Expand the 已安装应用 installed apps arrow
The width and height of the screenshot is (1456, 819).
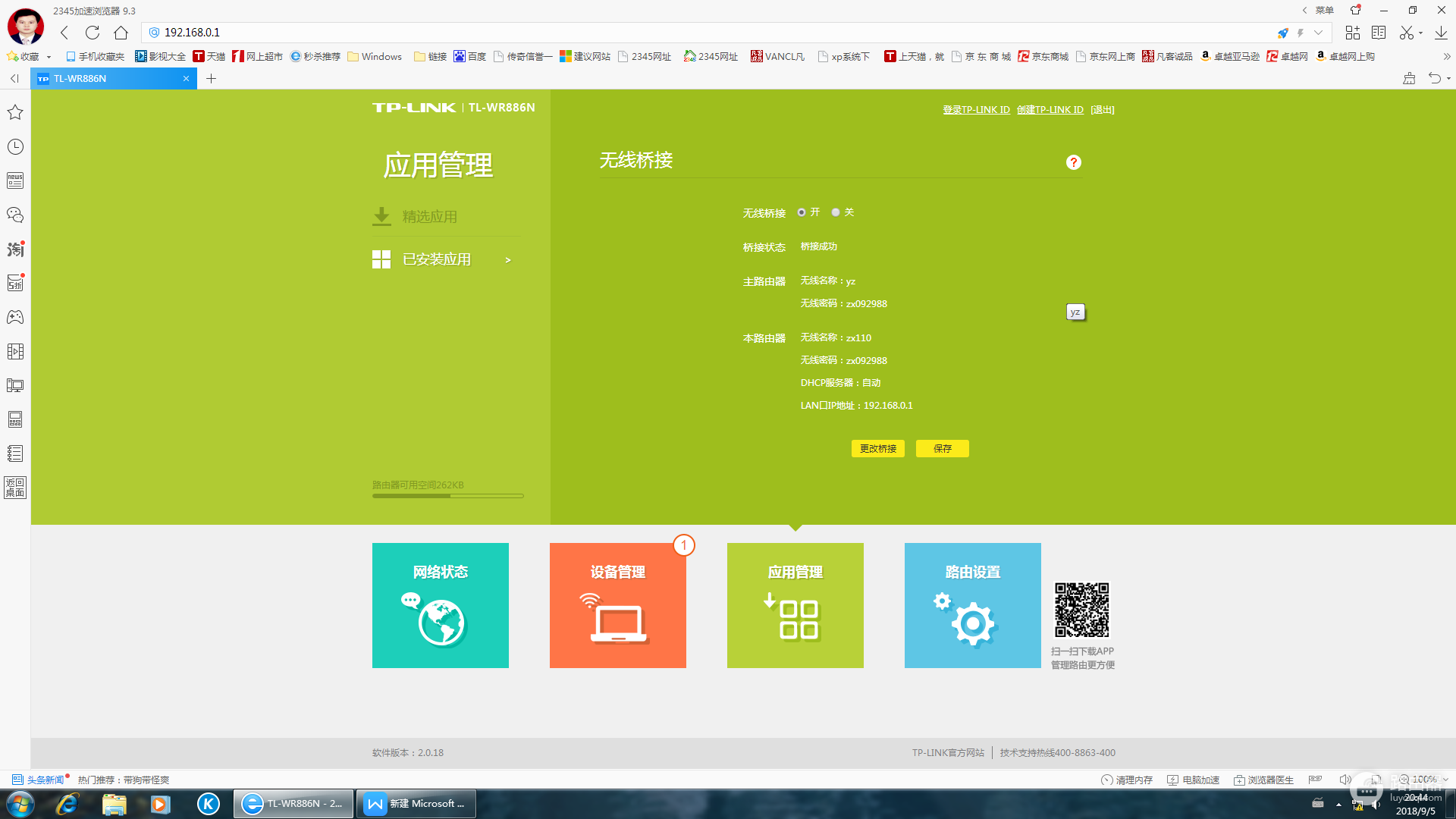coord(508,260)
